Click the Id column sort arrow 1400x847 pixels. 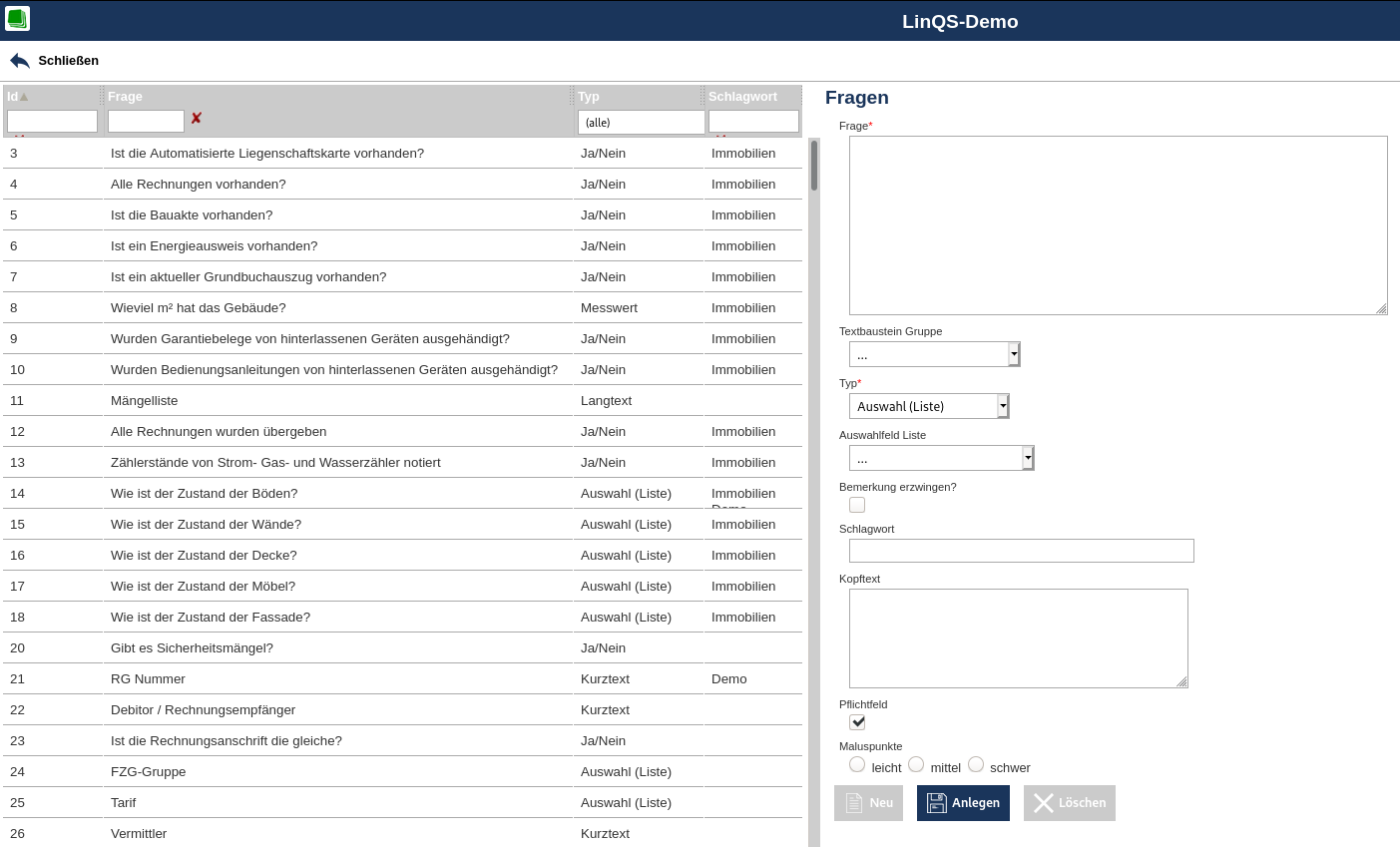pos(24,97)
